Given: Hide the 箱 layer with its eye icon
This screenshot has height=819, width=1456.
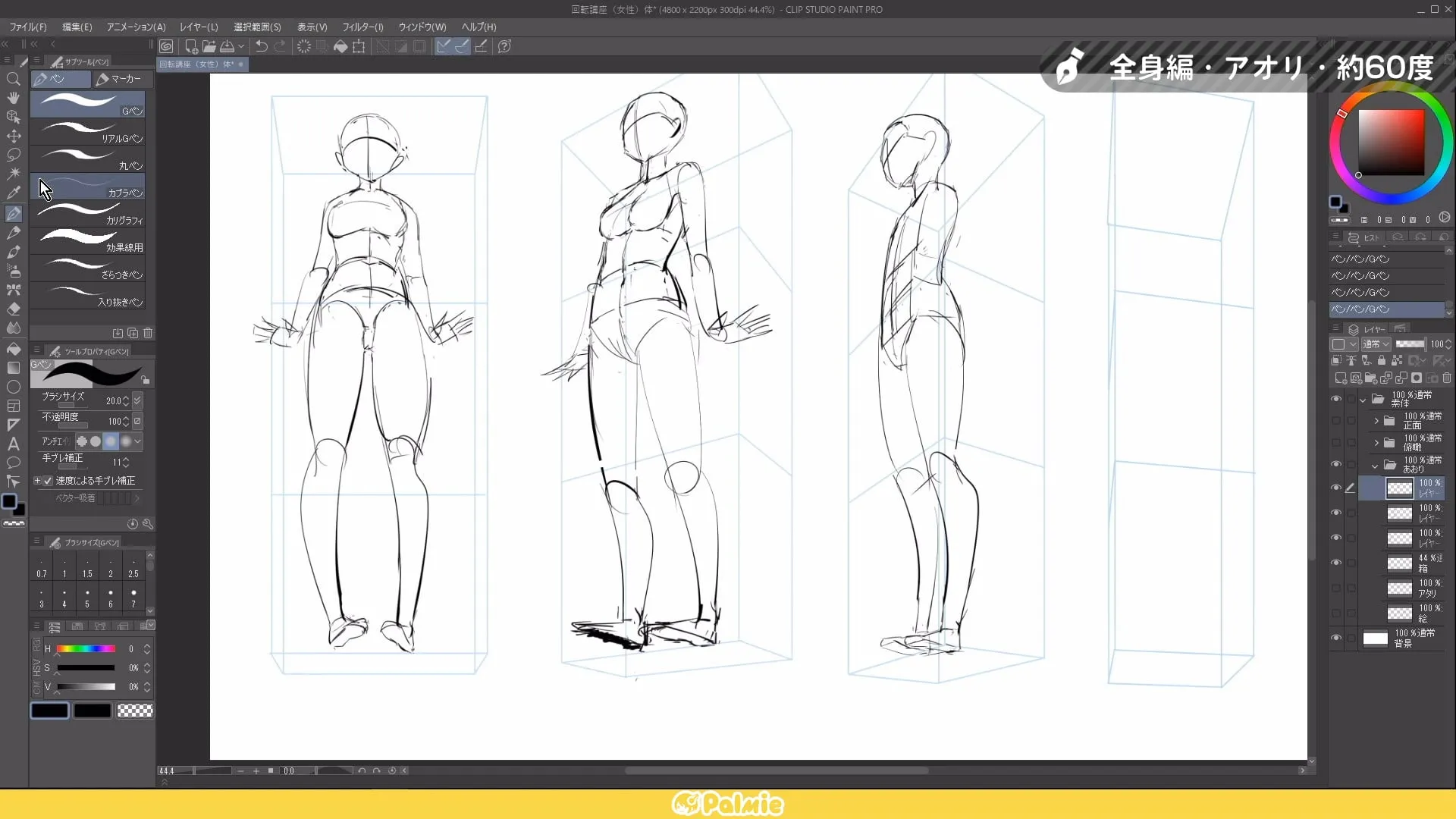Looking at the screenshot, I should [x=1336, y=563].
